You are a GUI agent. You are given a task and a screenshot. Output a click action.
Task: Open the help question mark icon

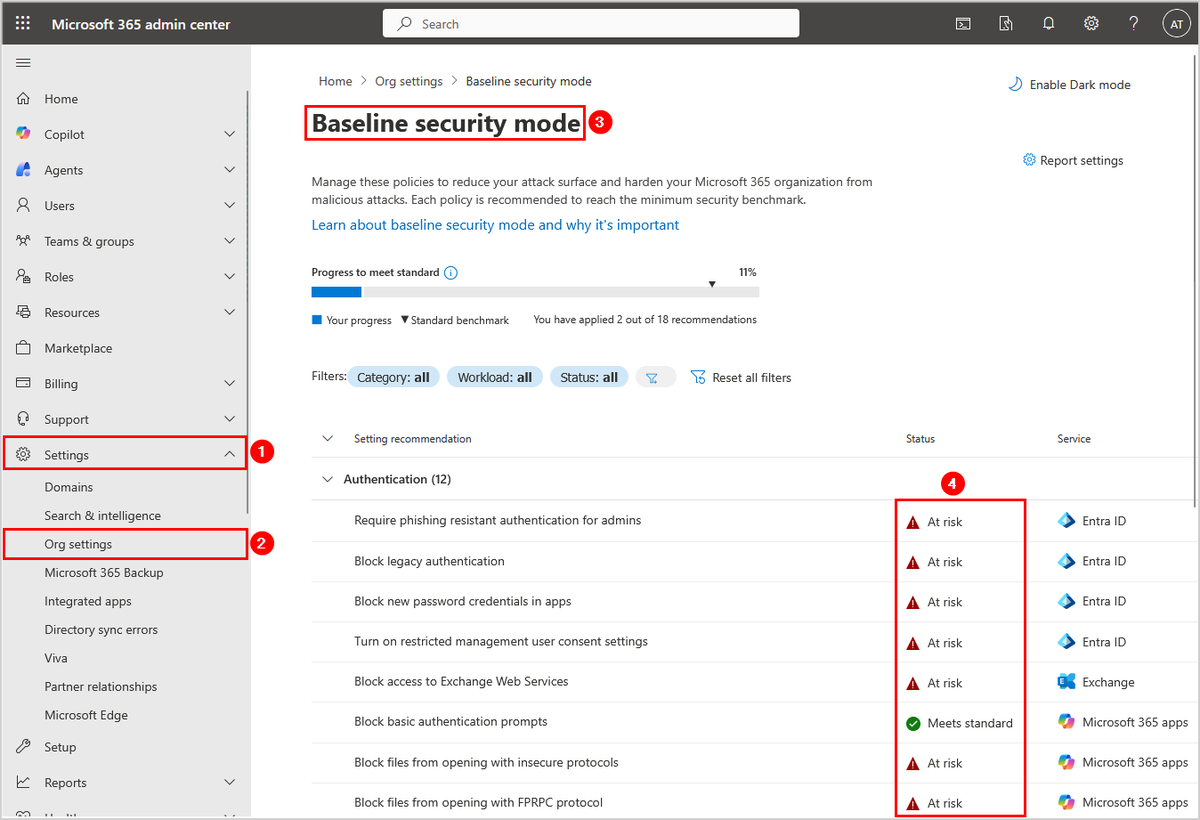(1133, 23)
